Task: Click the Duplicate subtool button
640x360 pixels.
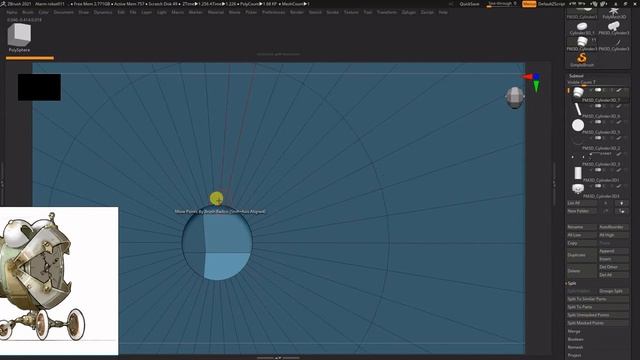Action: tap(582, 255)
